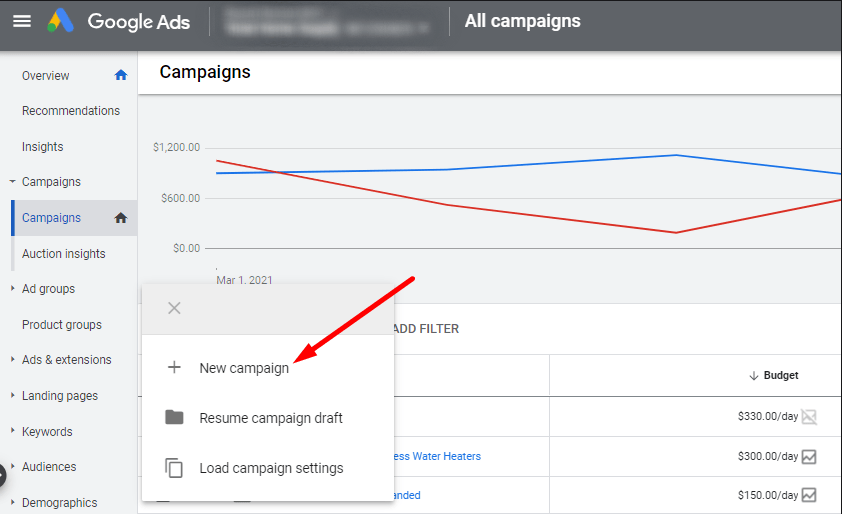Expand the Keywords section
842x514 pixels.
[x=12, y=431]
